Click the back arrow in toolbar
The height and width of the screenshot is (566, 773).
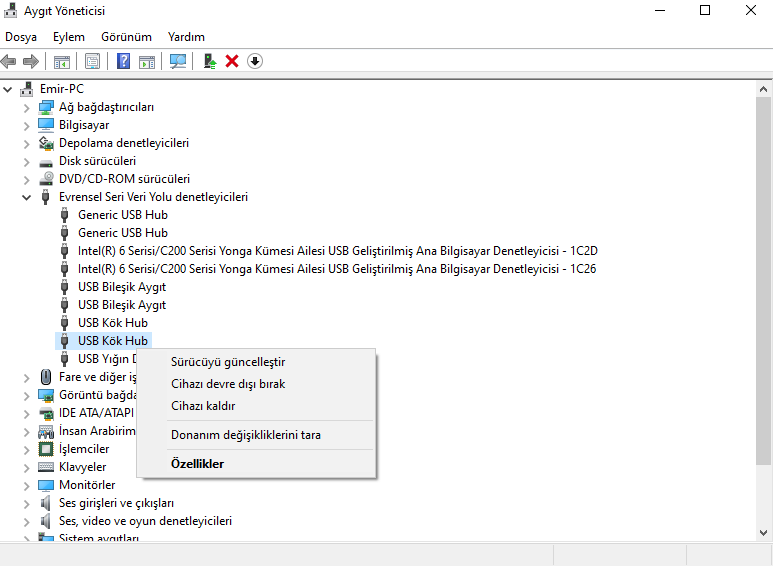tap(9, 61)
